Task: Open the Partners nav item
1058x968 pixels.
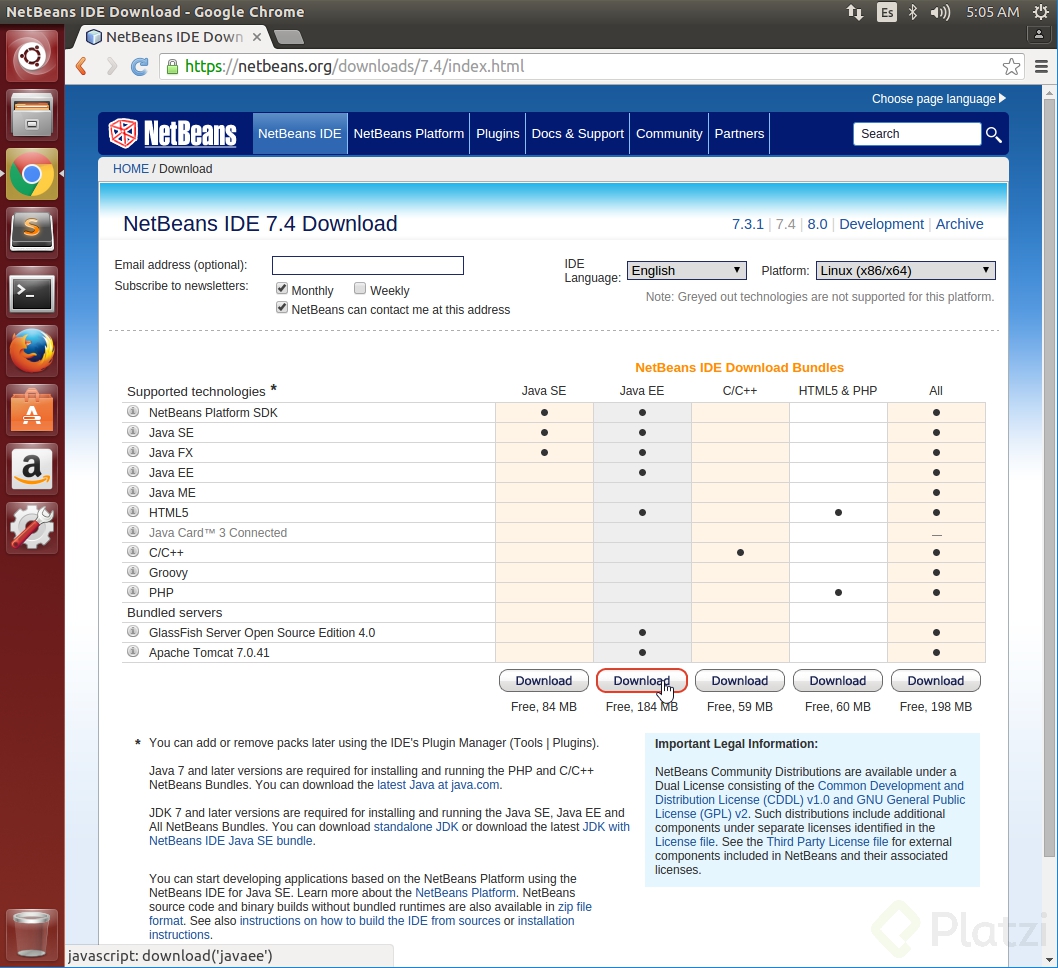Action: tap(740, 134)
